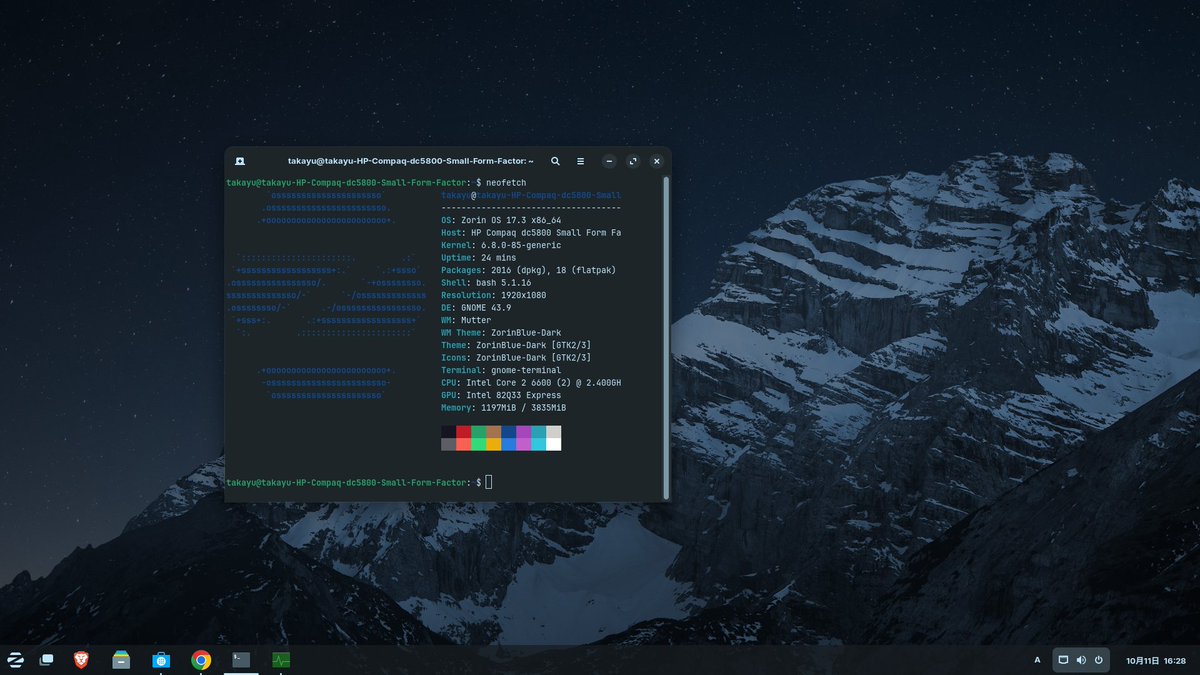Open the Files manager from taskbar
This screenshot has height=675, width=1200.
[121, 659]
